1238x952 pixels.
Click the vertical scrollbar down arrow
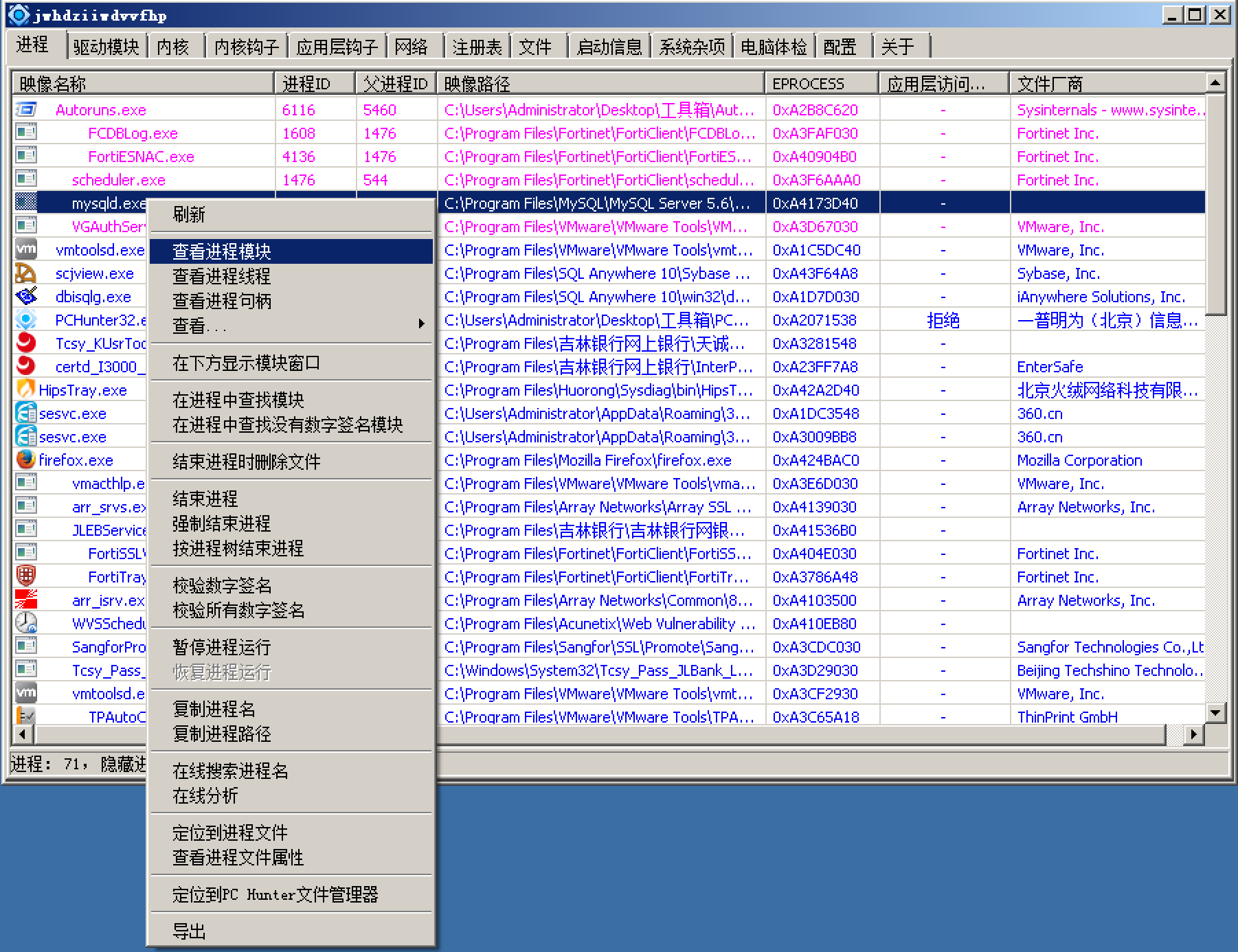[1215, 713]
